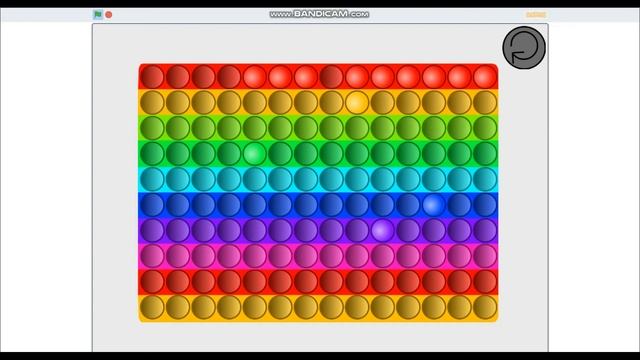The height and width of the screenshot is (360, 640).
Task: Pop the first bubble in the upper orange row
Action: [152, 102]
